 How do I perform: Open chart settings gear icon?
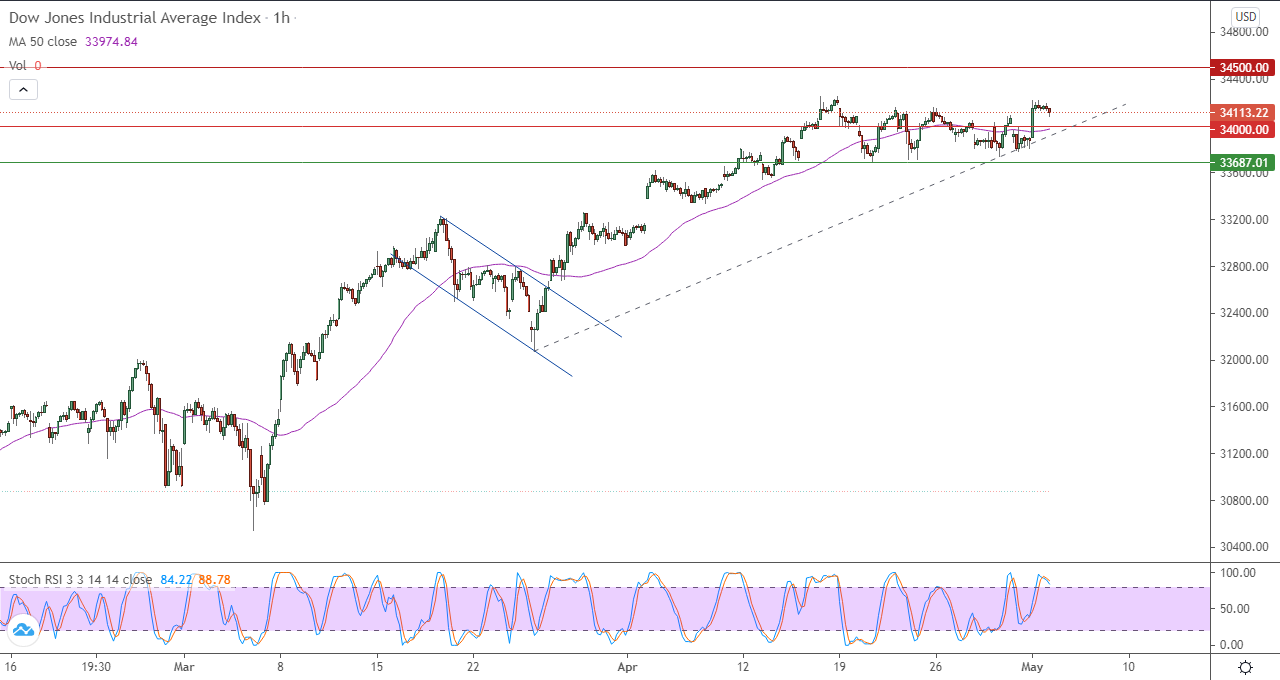click(x=1245, y=667)
